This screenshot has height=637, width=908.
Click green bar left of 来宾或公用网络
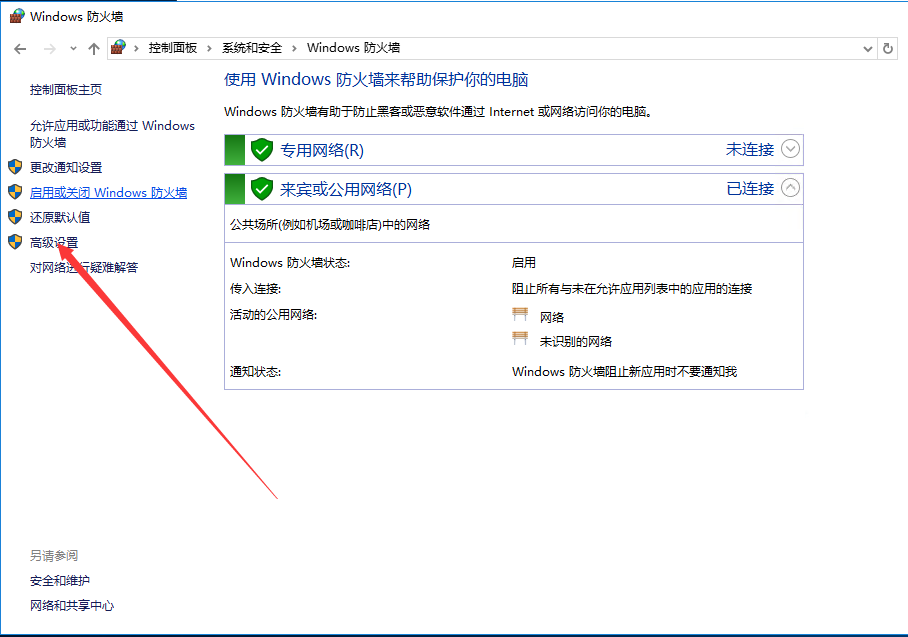point(235,189)
